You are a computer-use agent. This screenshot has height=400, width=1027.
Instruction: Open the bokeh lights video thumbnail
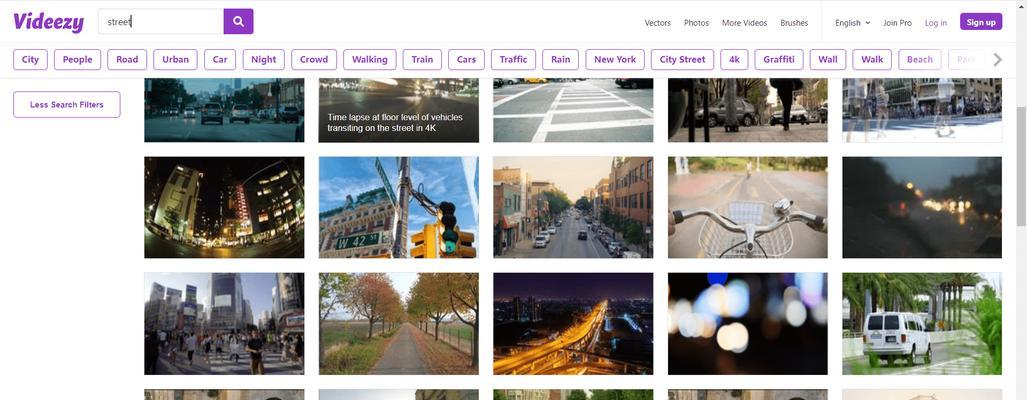747,323
